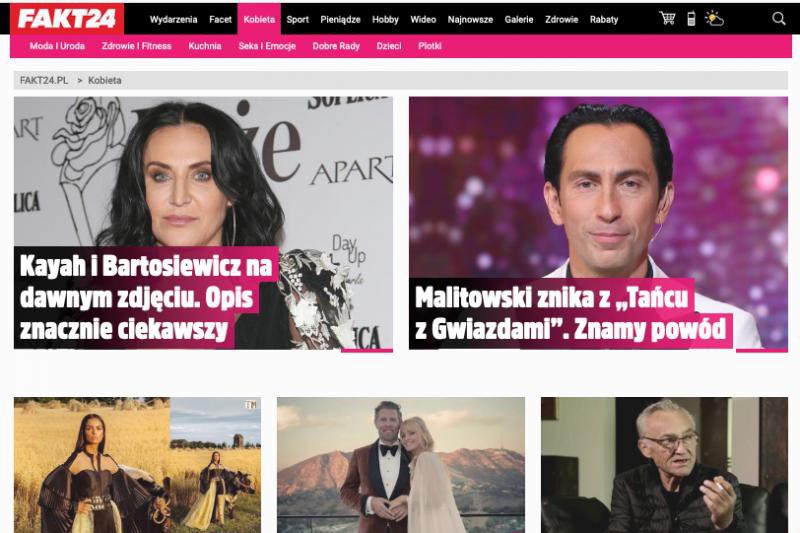This screenshot has width=800, height=533.
Task: Open the Wydarzenia menu item
Action: click(173, 19)
